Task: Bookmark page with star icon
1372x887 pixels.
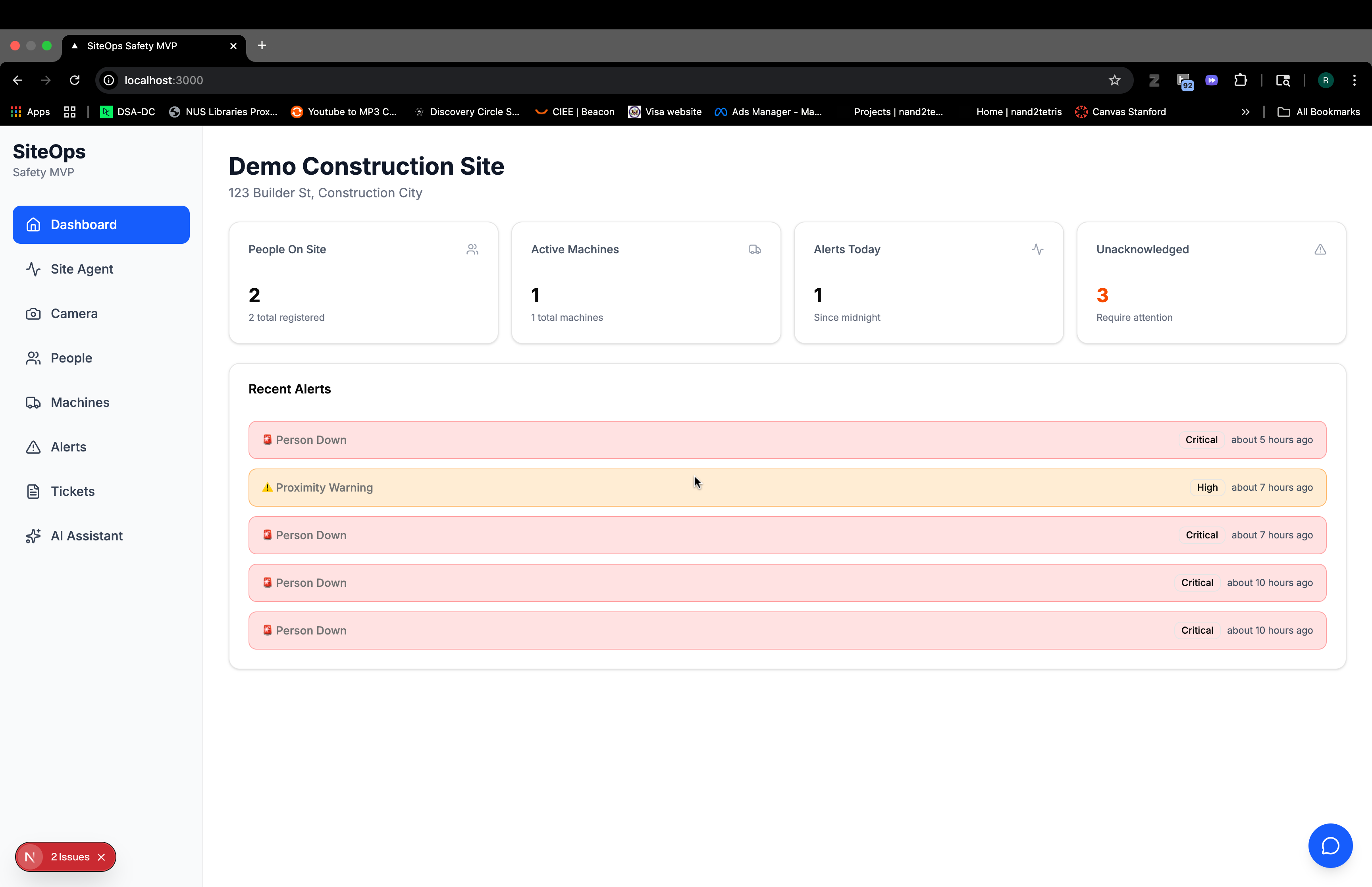Action: pyautogui.click(x=1114, y=80)
